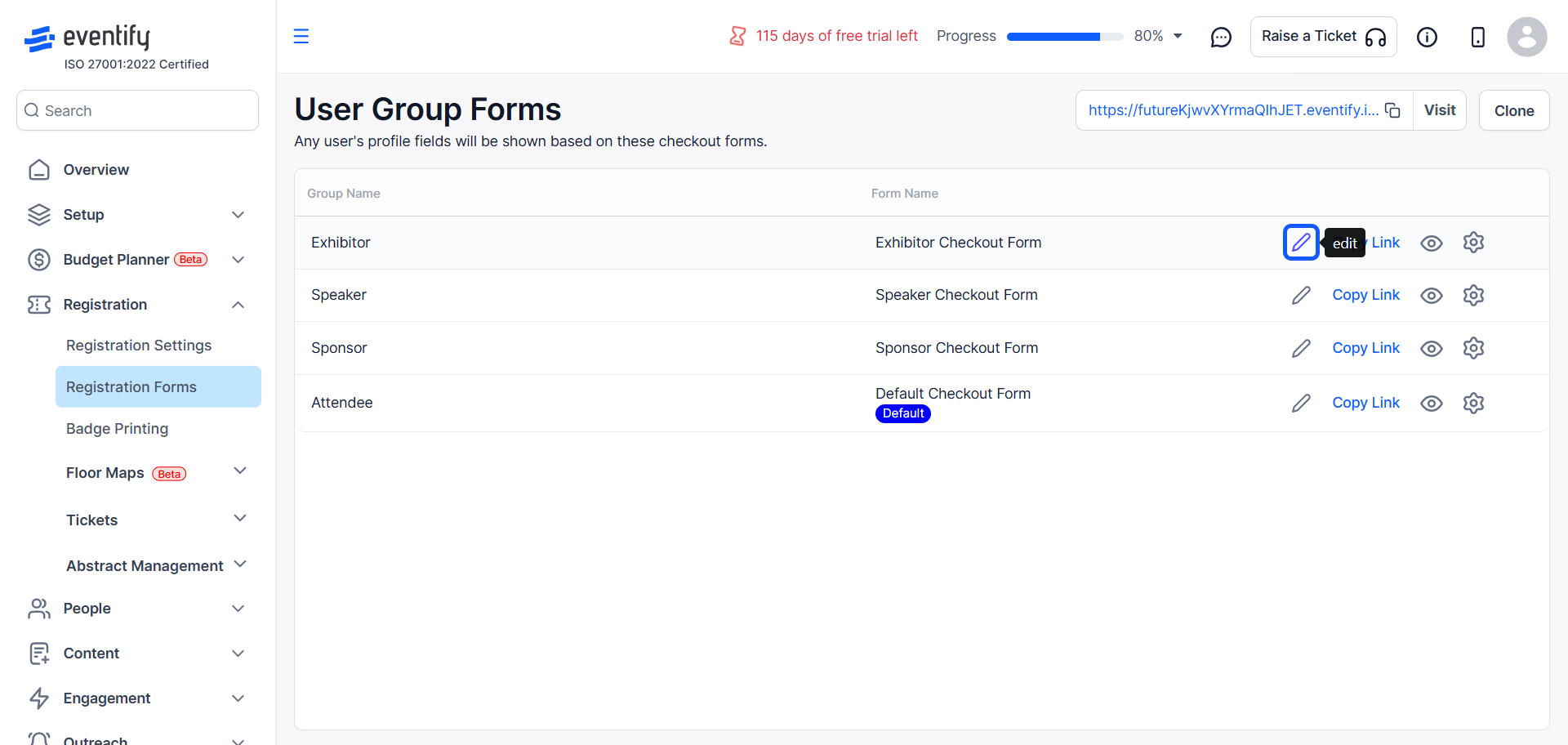Open the event URL link

(1233, 110)
